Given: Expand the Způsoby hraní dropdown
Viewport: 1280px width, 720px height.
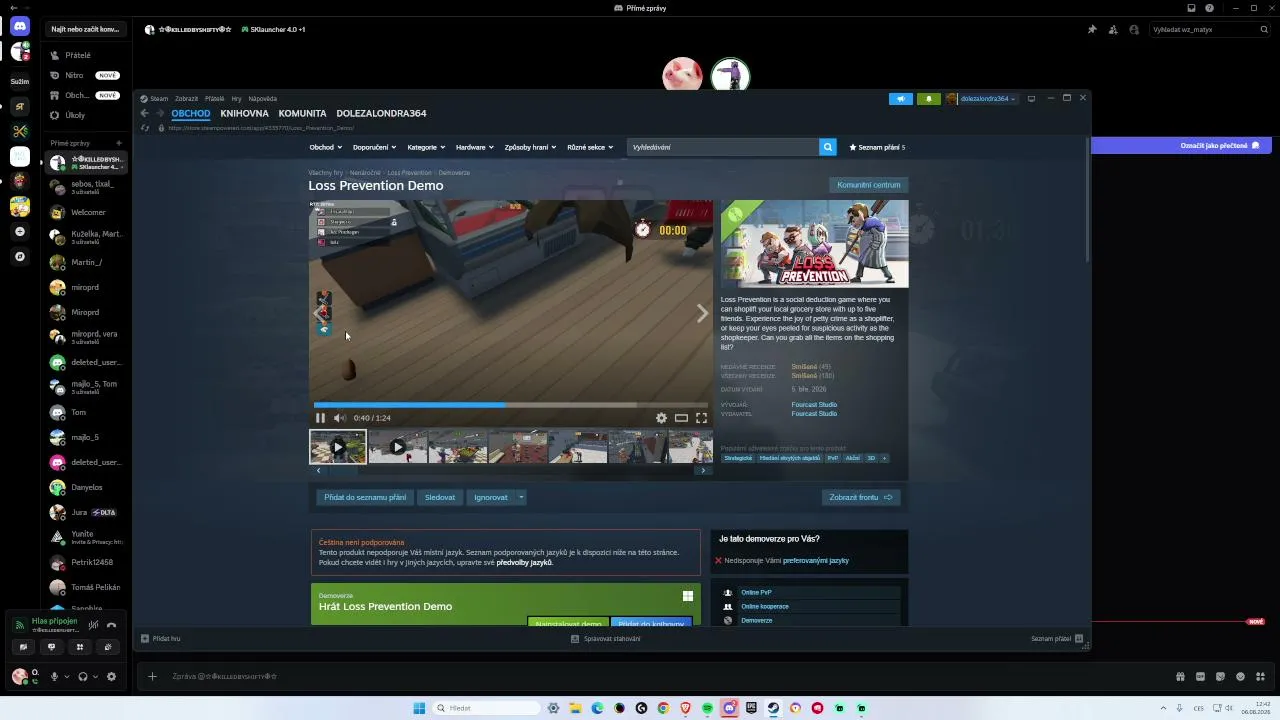Looking at the screenshot, I should pyautogui.click(x=531, y=147).
